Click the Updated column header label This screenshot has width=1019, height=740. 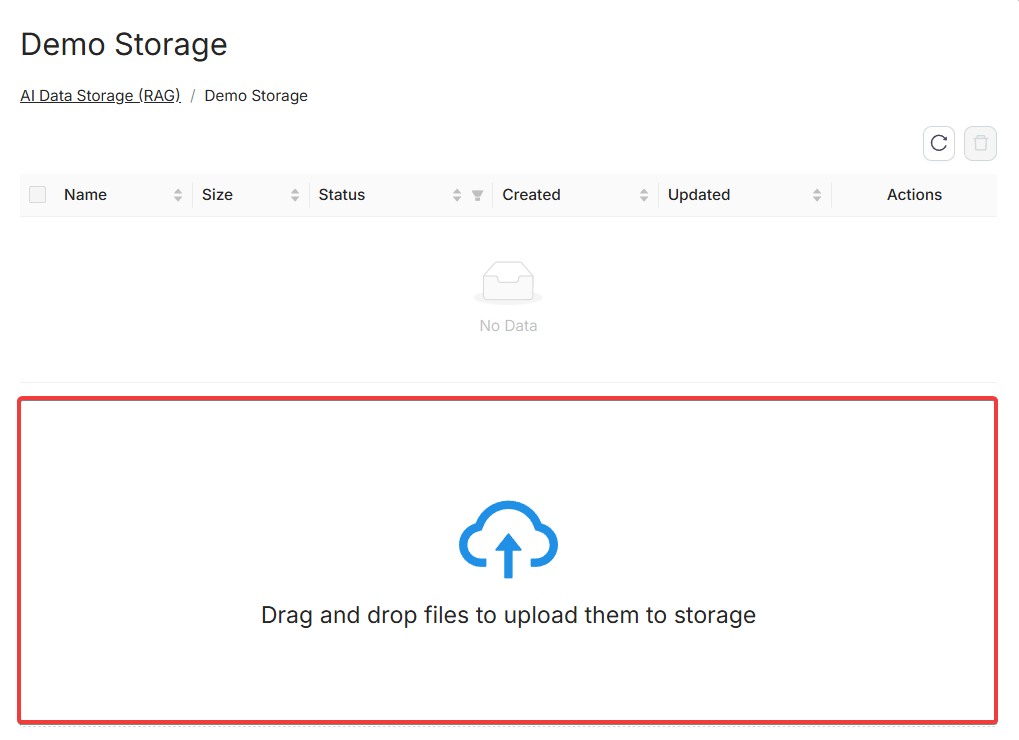click(x=699, y=195)
